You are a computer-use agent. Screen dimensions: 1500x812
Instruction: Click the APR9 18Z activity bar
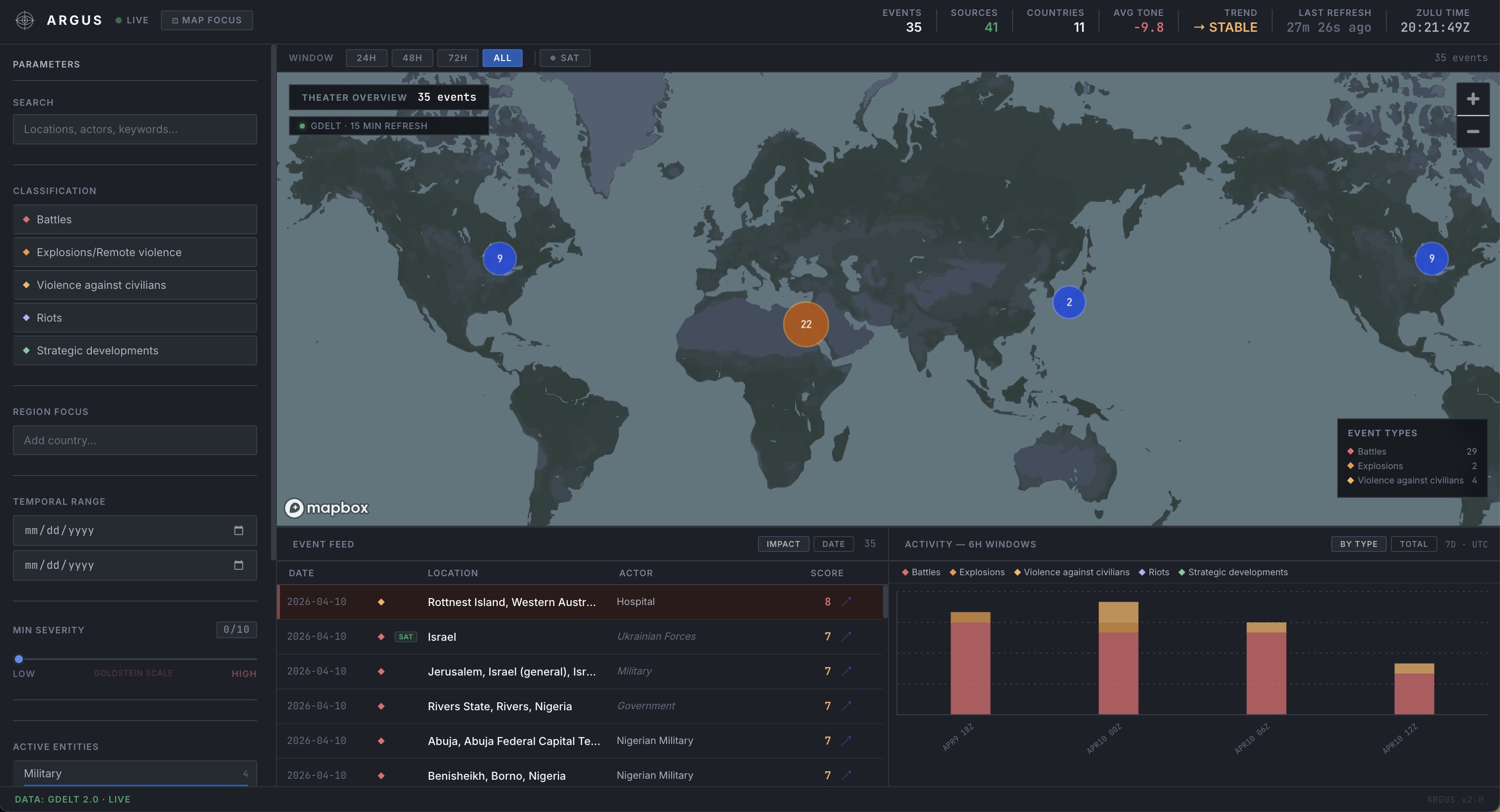970,664
